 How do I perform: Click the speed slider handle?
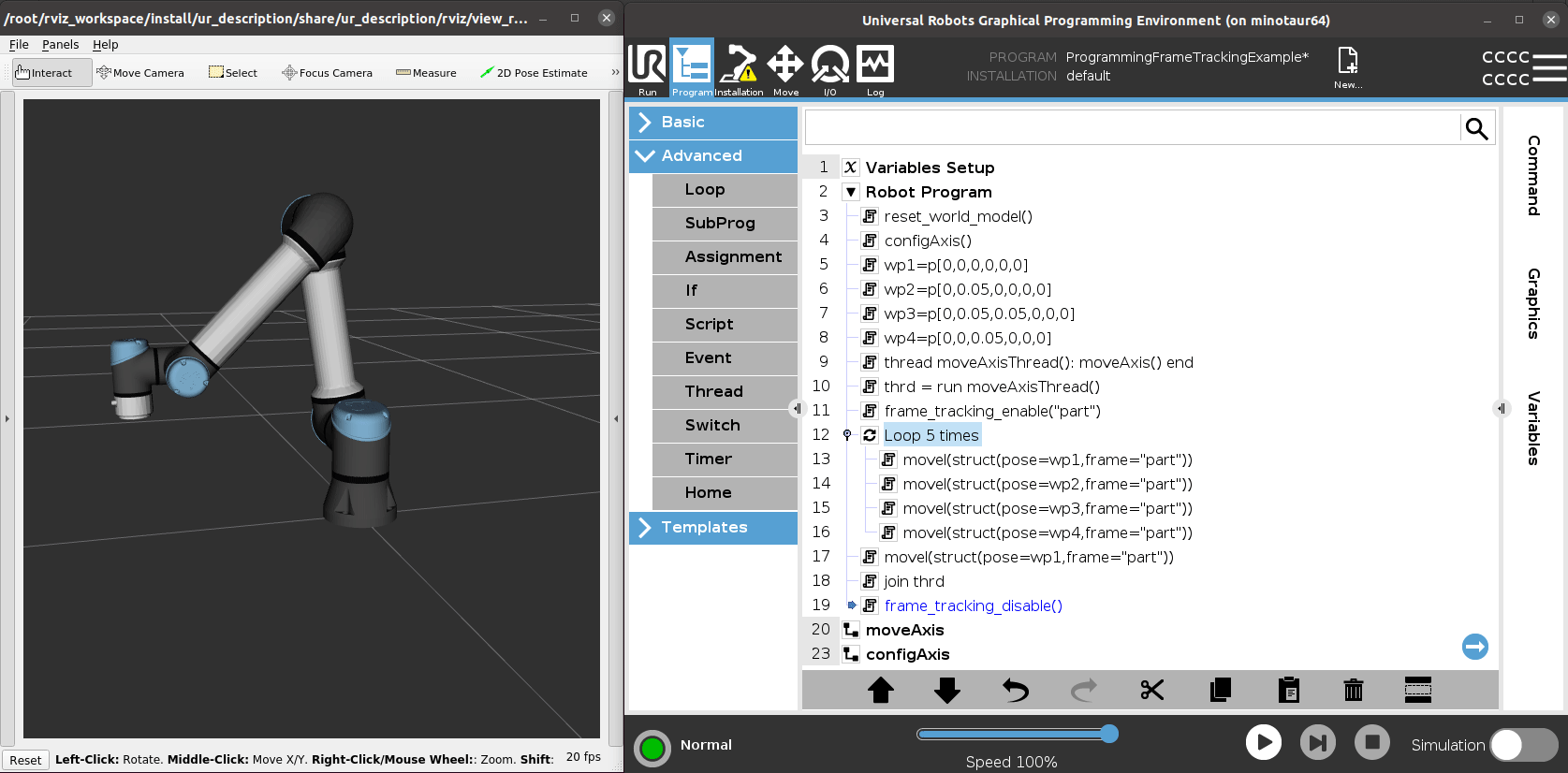coord(1109,734)
